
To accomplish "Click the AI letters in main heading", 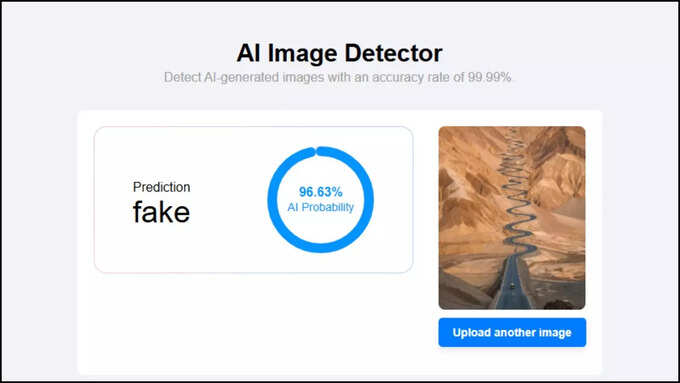I will point(248,53).
